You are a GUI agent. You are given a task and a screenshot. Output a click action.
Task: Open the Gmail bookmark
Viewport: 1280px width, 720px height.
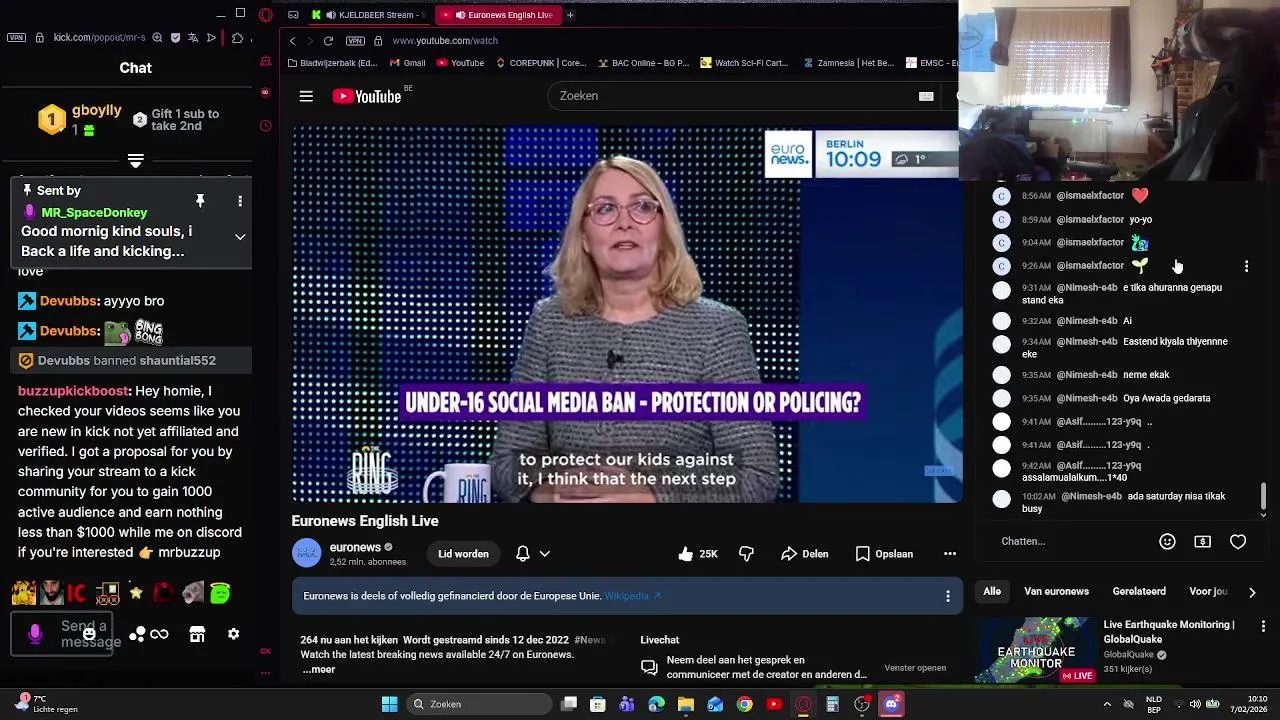pyautogui.click(x=407, y=62)
